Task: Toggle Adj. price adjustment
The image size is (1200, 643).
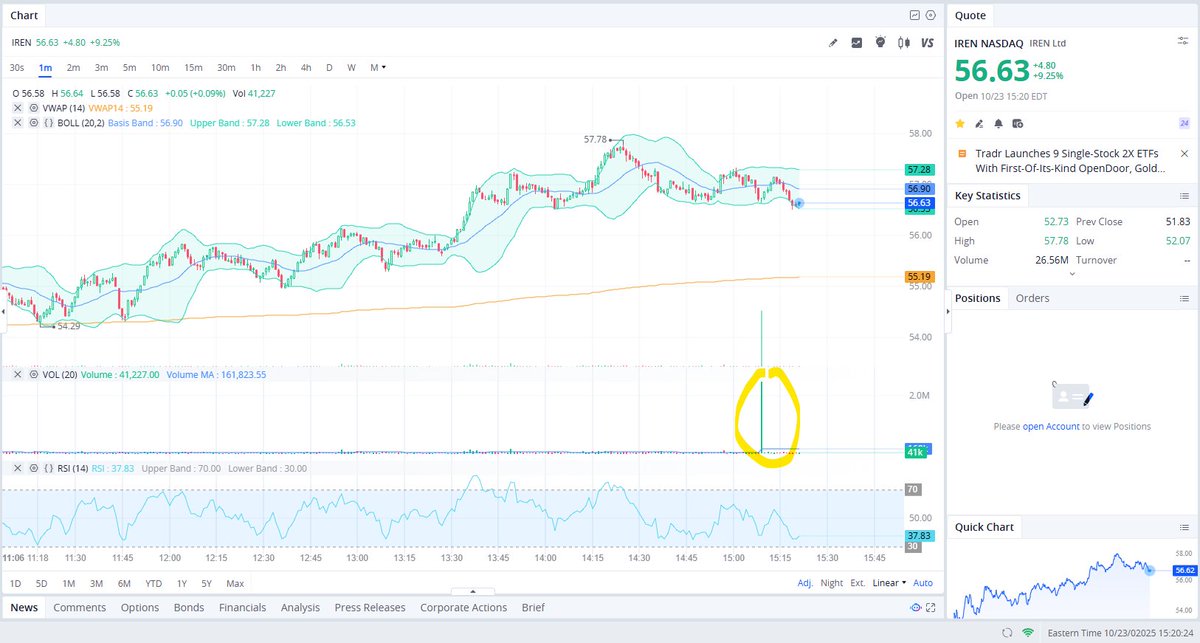Action: [805, 582]
